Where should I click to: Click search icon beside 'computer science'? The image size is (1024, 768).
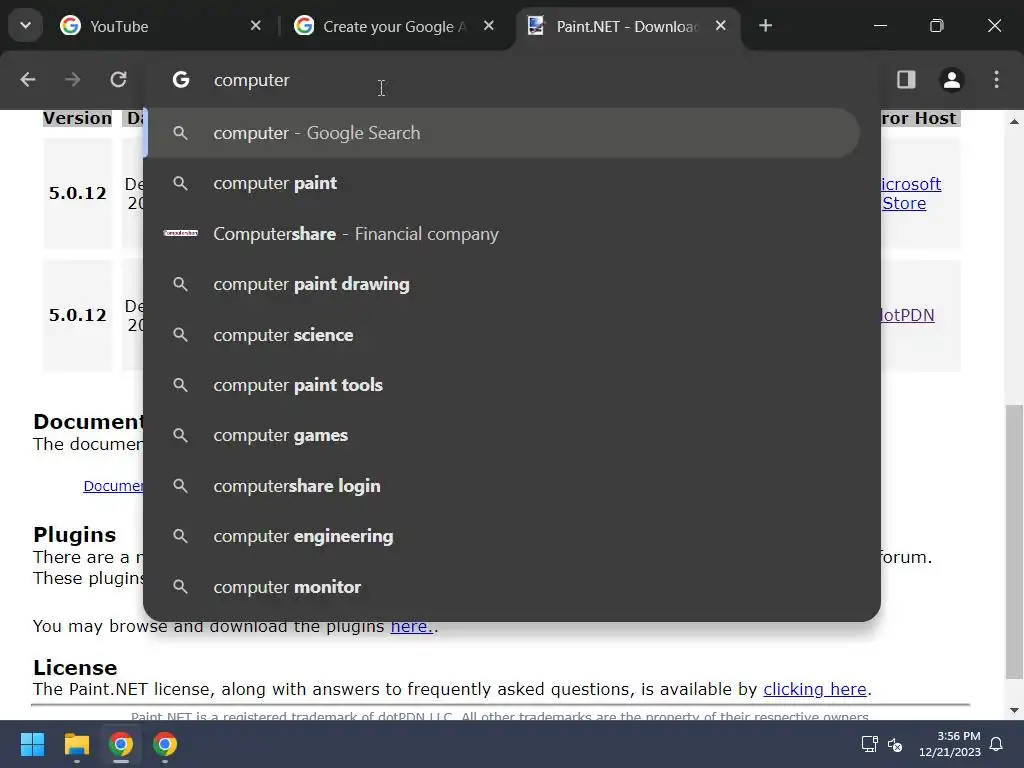[180, 335]
